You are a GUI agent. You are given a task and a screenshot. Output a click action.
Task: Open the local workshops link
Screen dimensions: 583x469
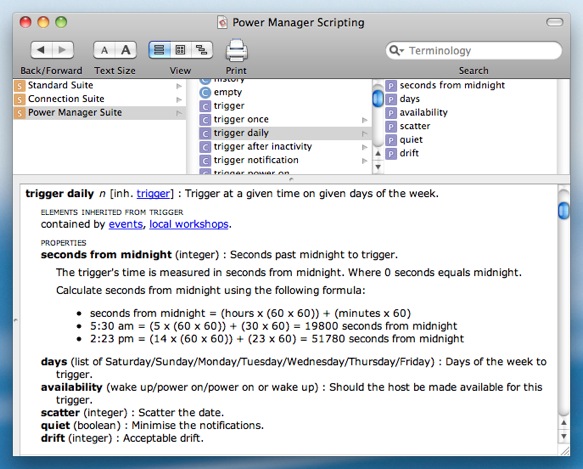pos(189,224)
